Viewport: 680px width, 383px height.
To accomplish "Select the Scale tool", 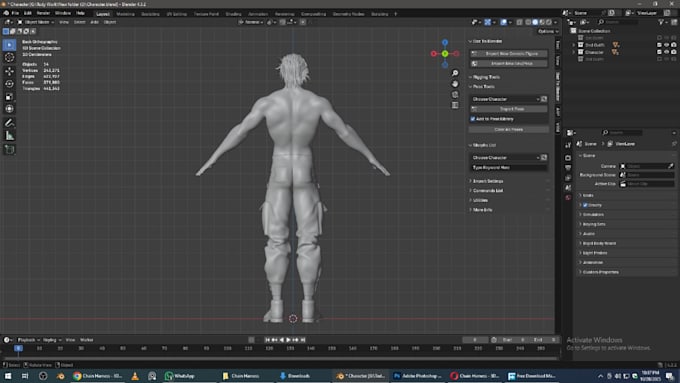I will (x=9, y=97).
